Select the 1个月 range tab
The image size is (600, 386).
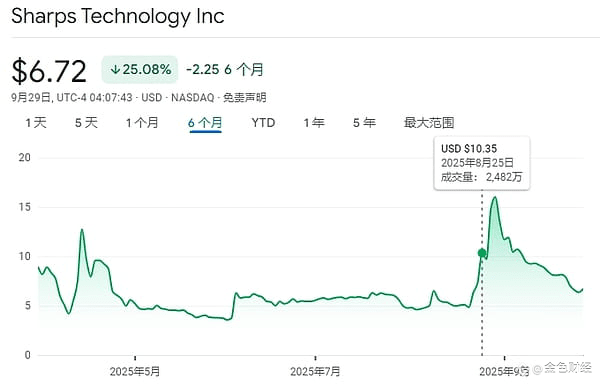pyautogui.click(x=142, y=123)
